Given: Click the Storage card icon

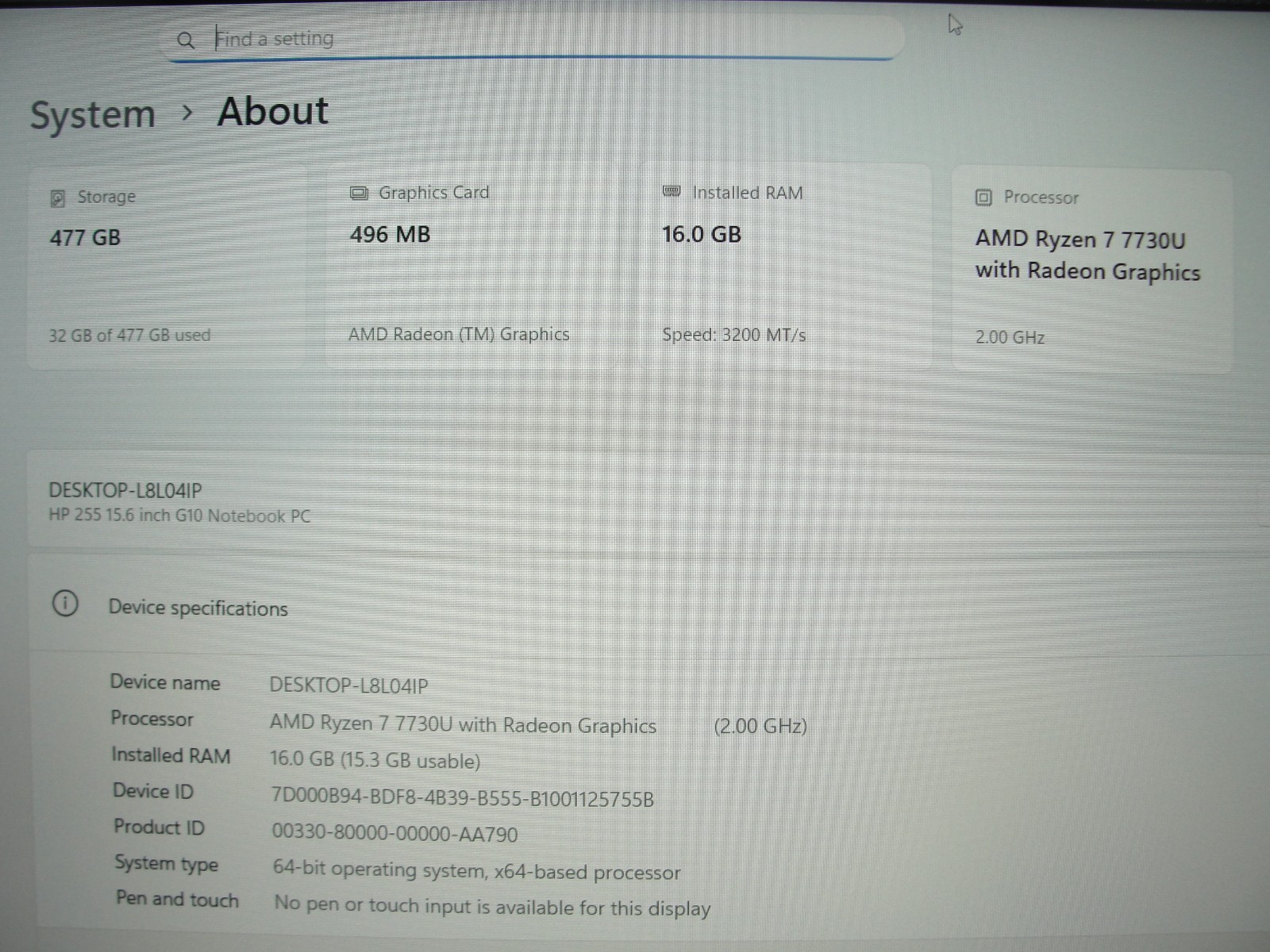Looking at the screenshot, I should tap(57, 198).
